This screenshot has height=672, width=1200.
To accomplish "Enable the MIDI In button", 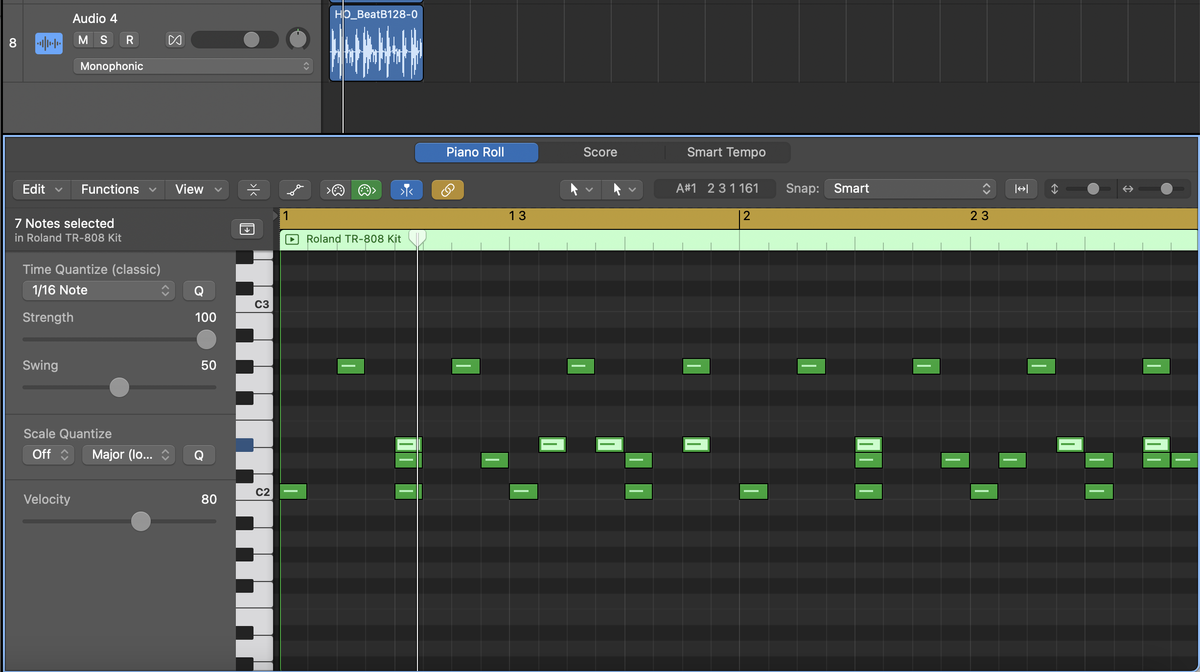I will (x=336, y=189).
